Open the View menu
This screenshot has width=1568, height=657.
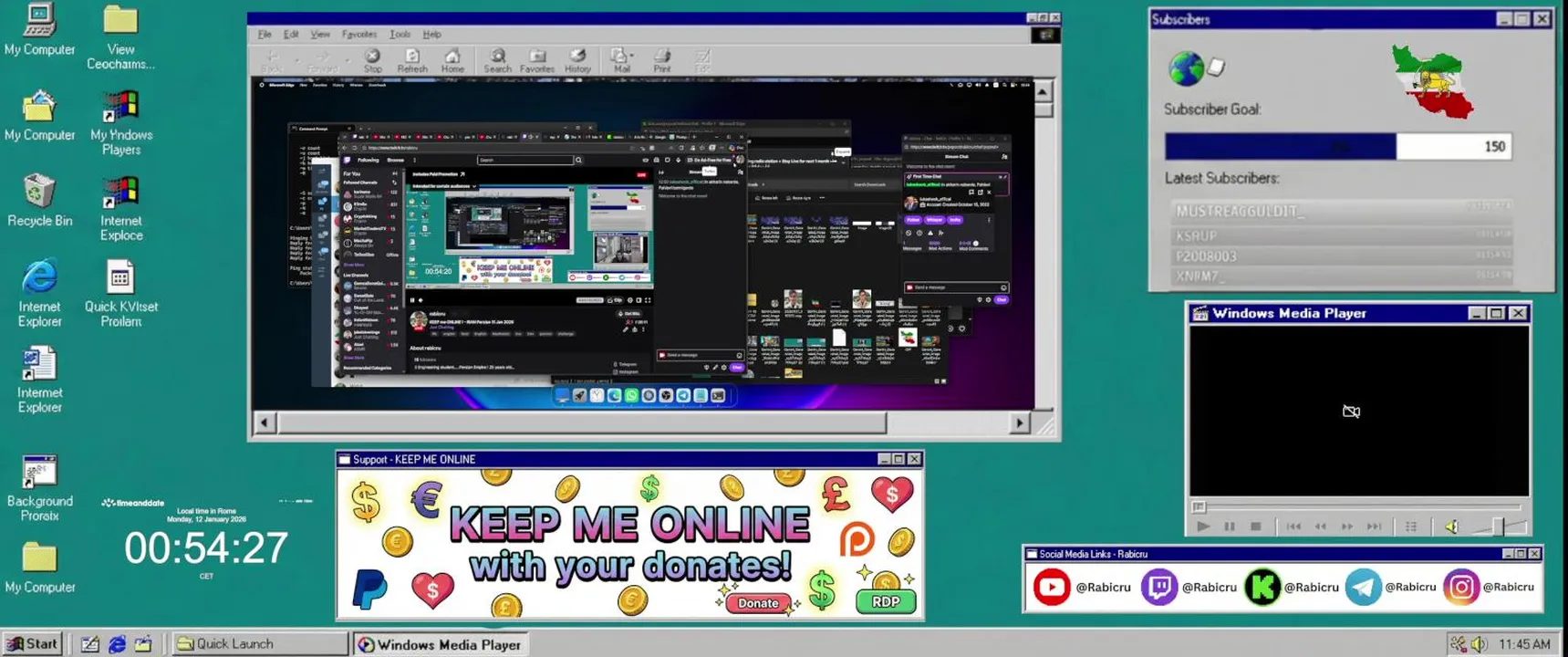(x=320, y=35)
